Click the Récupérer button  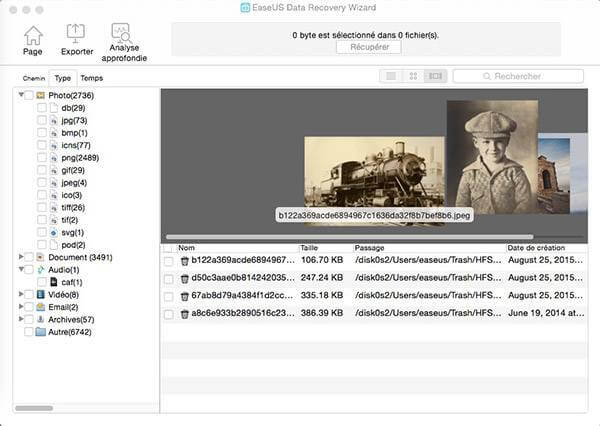[369, 47]
